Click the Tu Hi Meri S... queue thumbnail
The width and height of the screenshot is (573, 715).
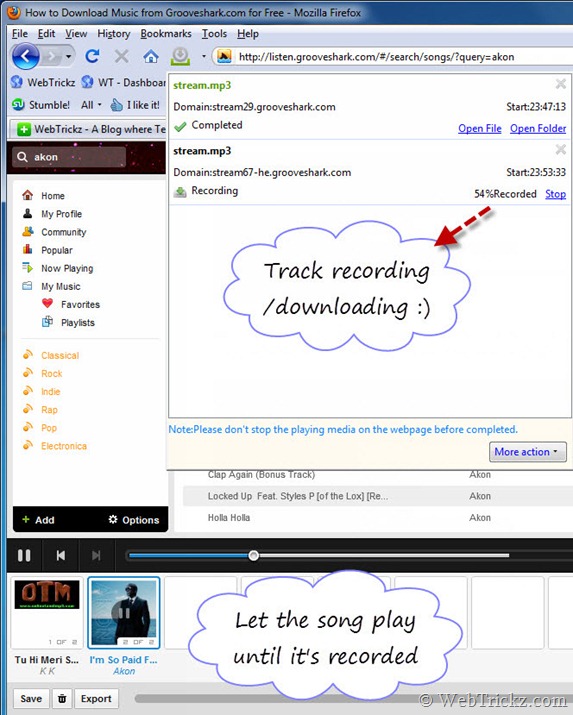click(46, 611)
